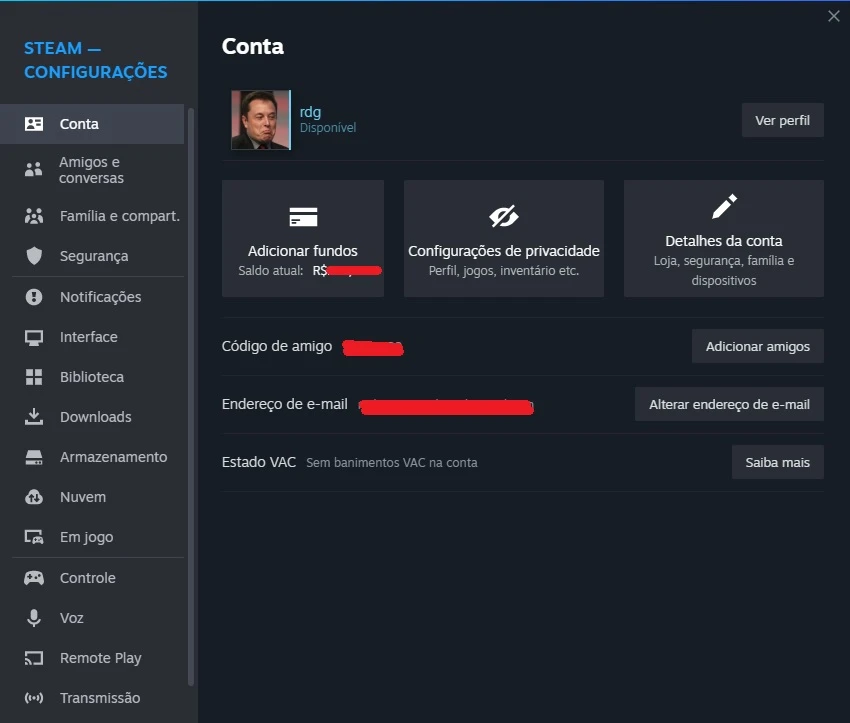This screenshot has width=850, height=723.
Task: Open the Downloads settings section
Action: tap(92, 417)
